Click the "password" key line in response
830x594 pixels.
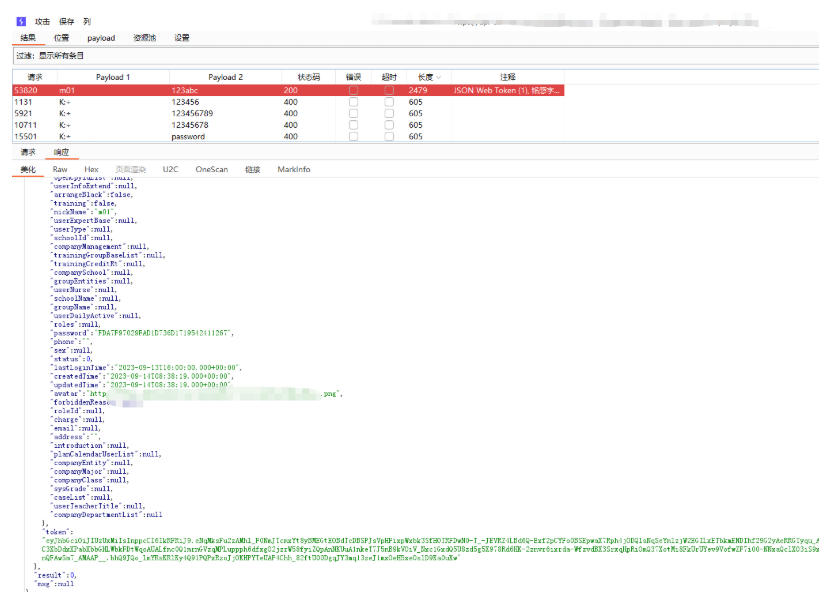coord(143,333)
